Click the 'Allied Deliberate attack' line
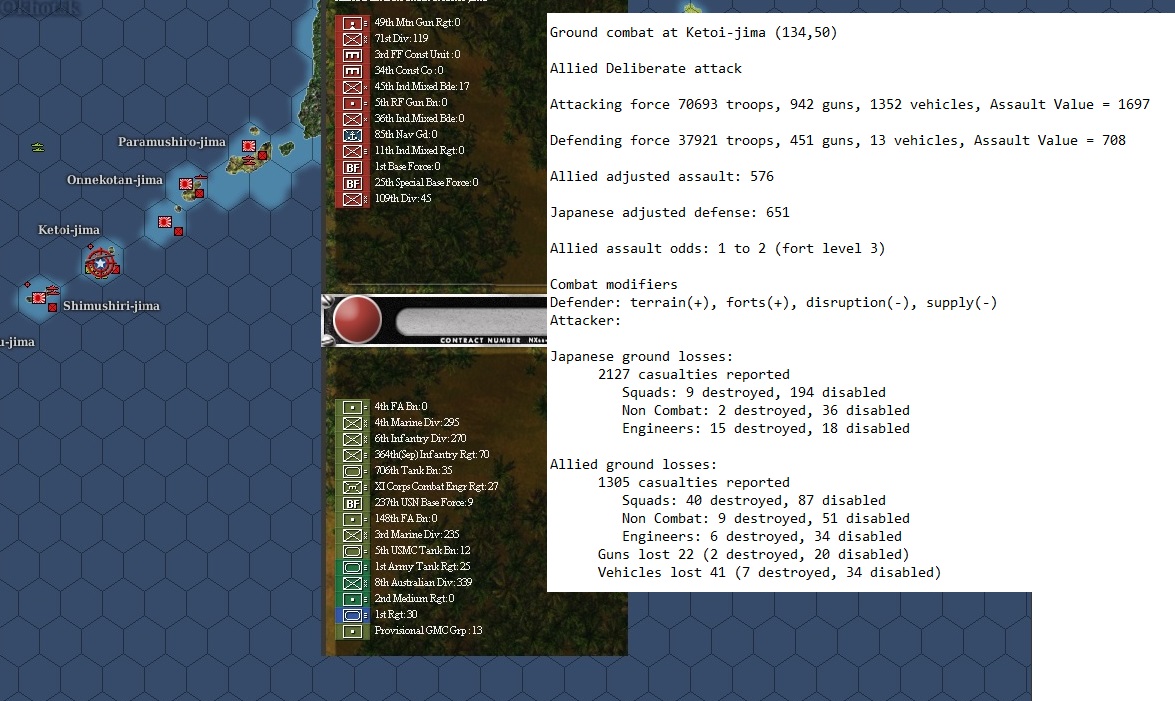 646,68
